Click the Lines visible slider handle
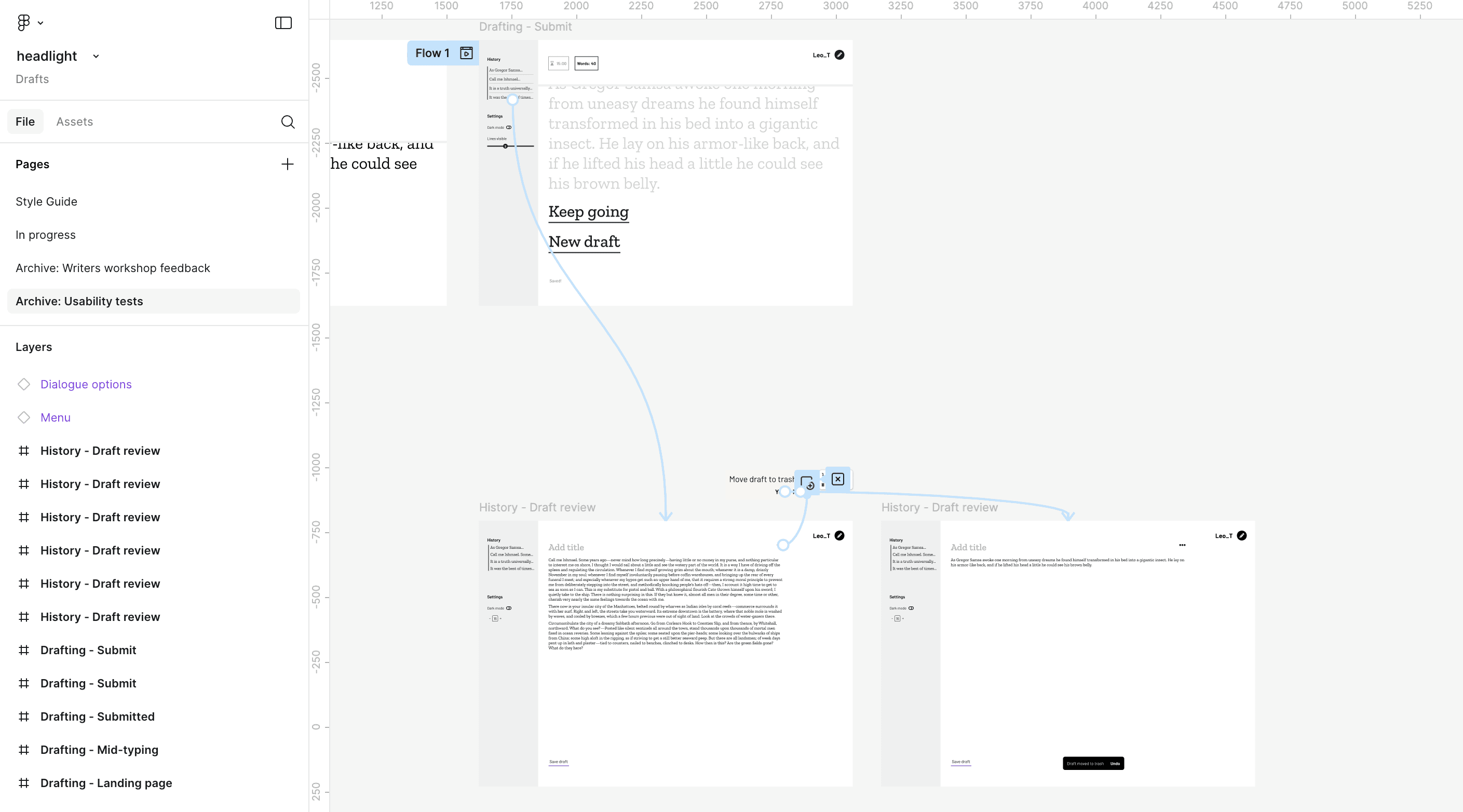 point(505,146)
